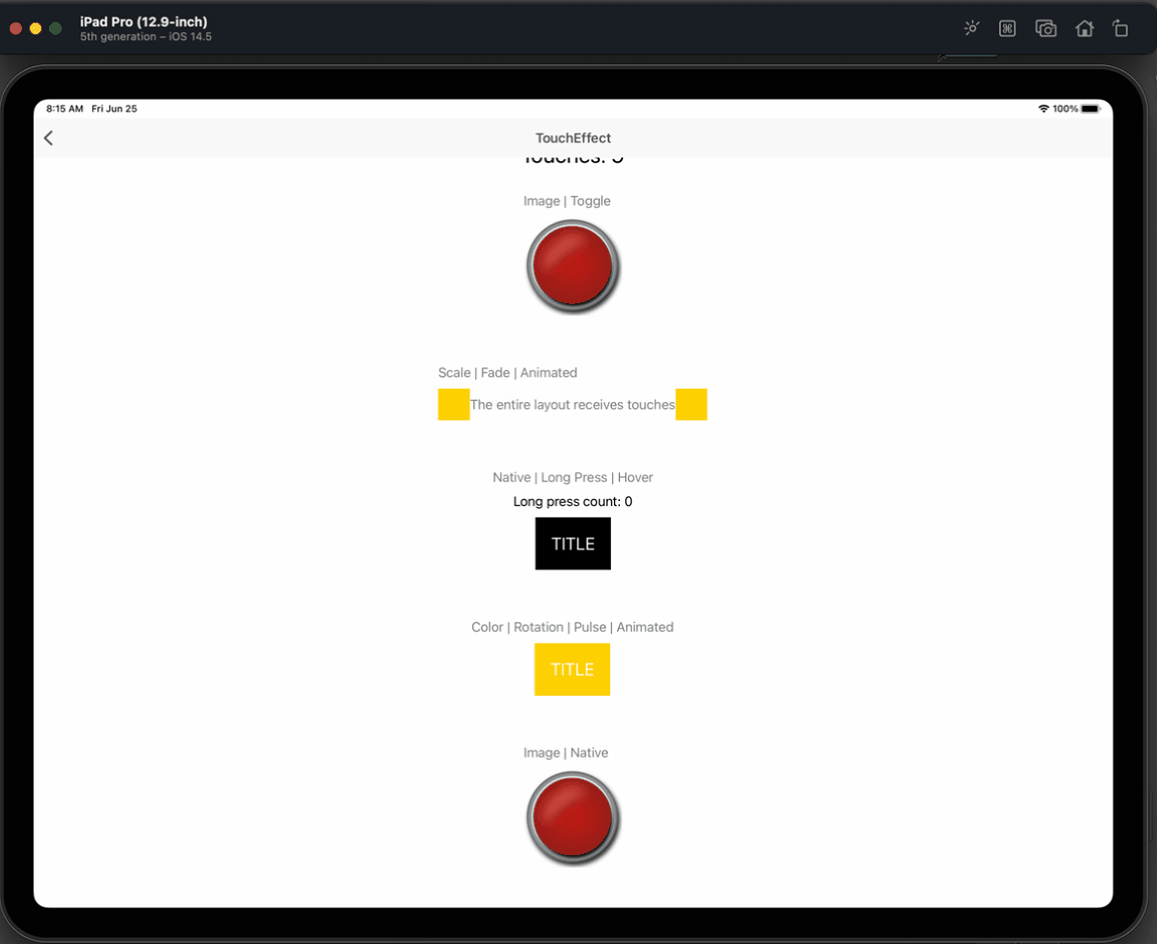1157x944 pixels.
Task: Click the right yellow square marker
Action: coord(691,404)
